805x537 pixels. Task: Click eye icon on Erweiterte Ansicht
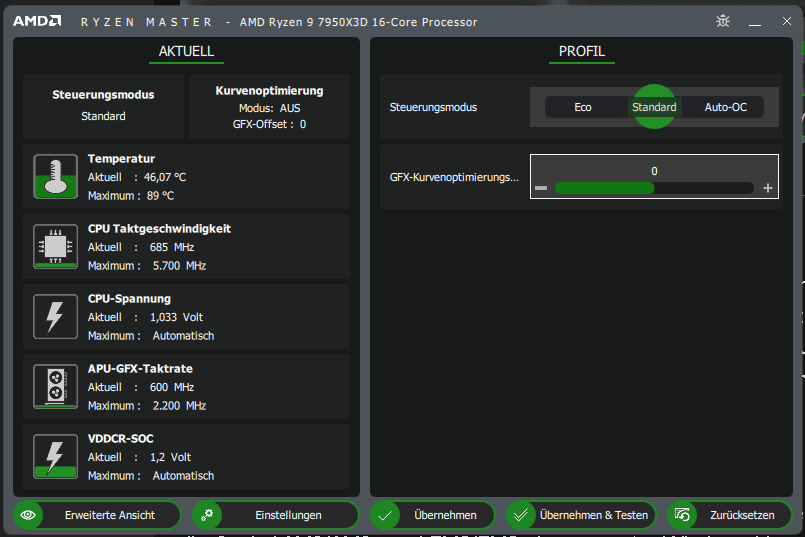[x=28, y=515]
